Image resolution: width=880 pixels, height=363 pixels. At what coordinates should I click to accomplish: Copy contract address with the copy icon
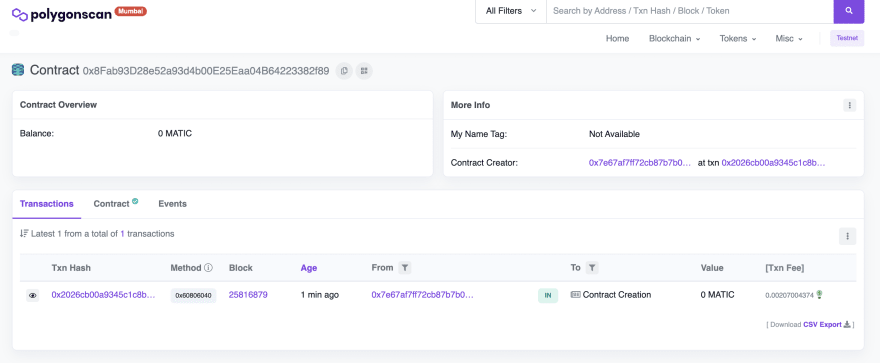344,71
